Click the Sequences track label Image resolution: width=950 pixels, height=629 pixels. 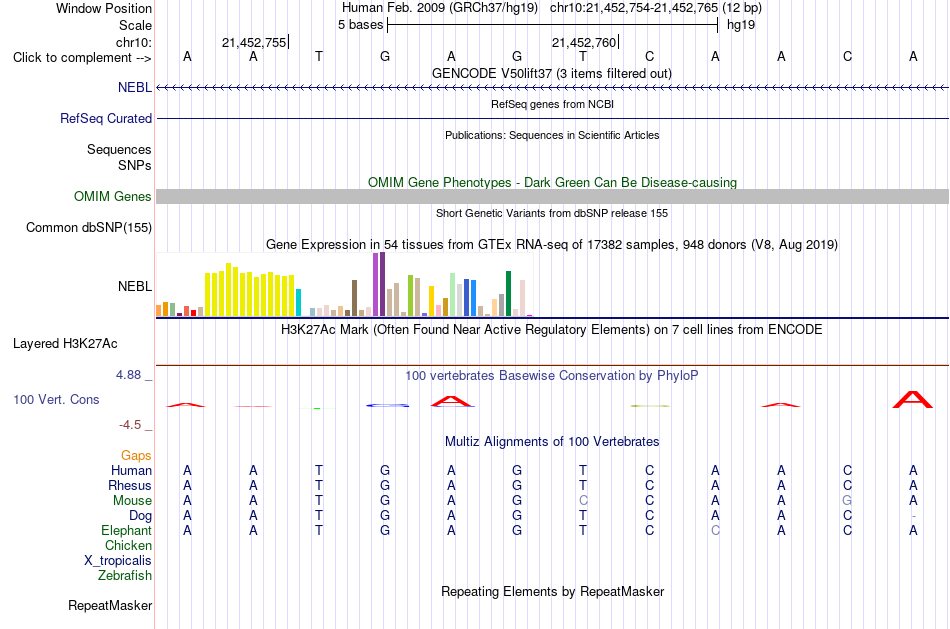point(119,149)
